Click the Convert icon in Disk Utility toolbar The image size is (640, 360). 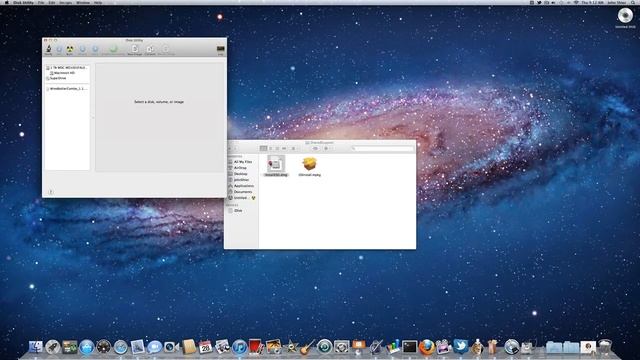click(x=150, y=50)
